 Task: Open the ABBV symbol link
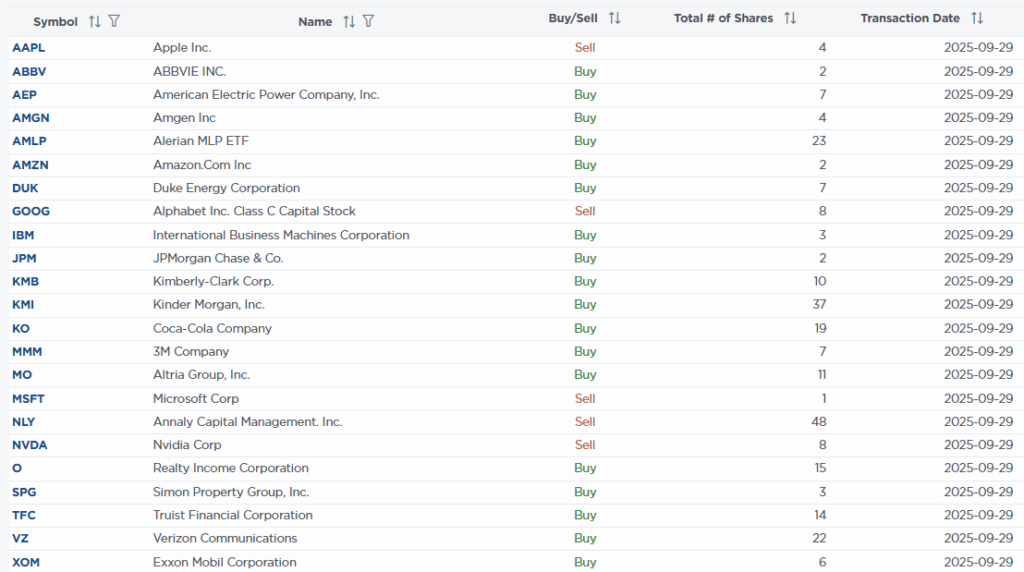pos(29,72)
